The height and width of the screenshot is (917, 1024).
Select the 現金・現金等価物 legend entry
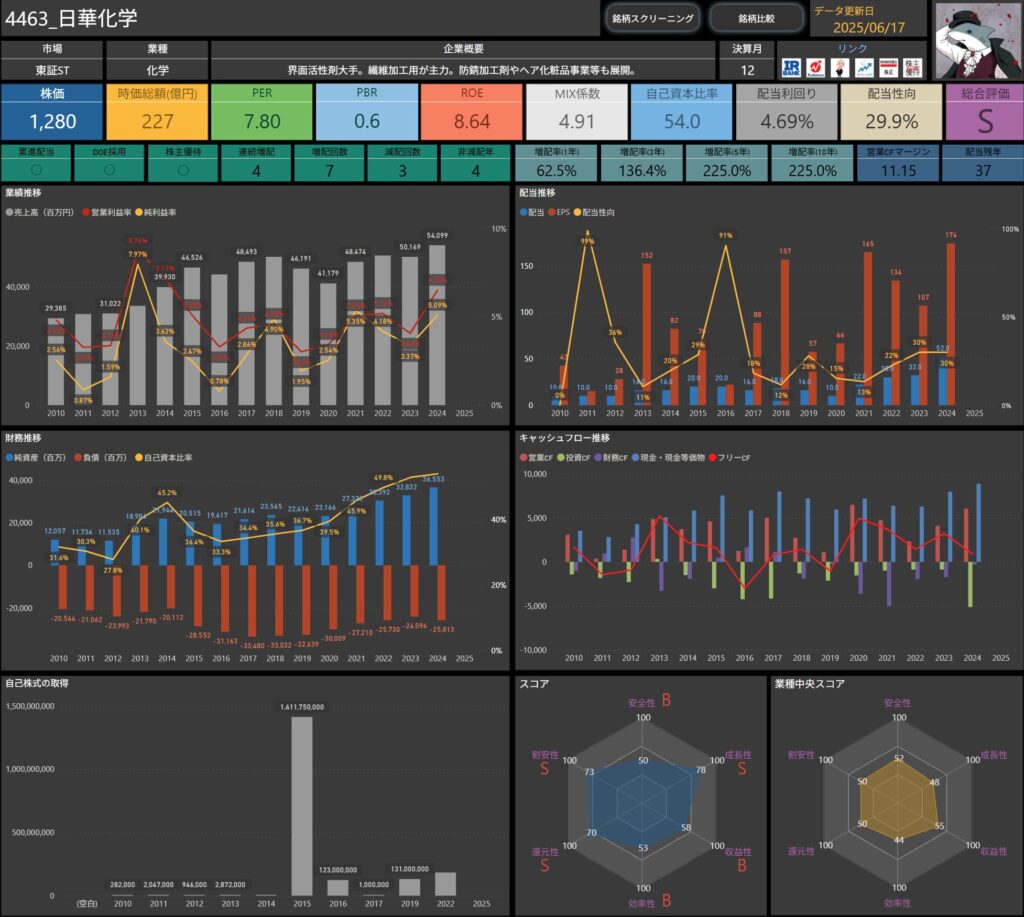[668, 457]
